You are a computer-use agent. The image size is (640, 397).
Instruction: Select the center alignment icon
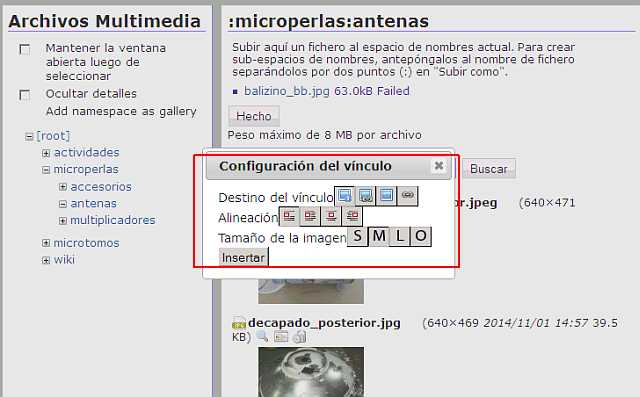tap(331, 216)
